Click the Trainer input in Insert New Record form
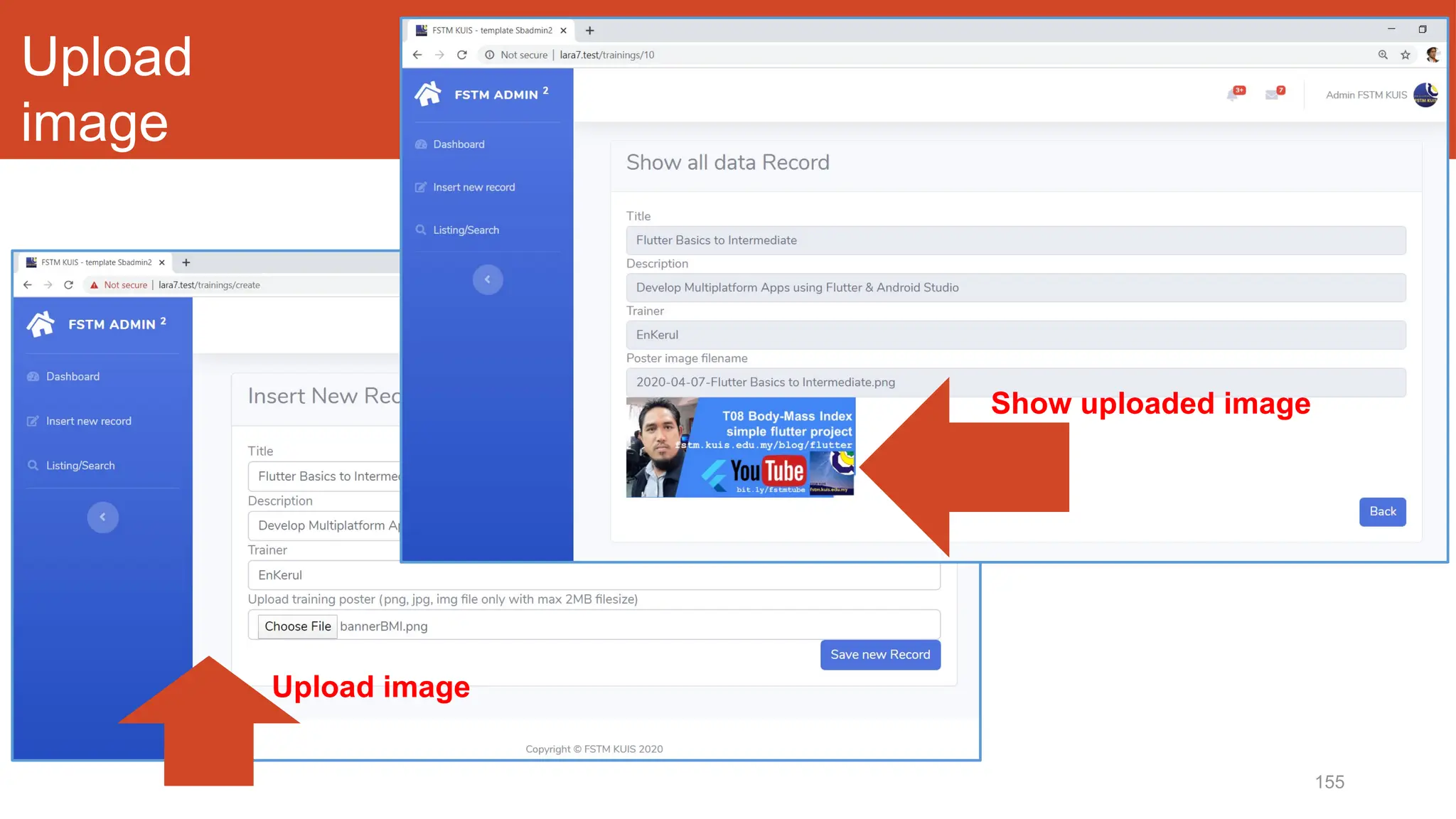The width and height of the screenshot is (1456, 819). point(594,575)
